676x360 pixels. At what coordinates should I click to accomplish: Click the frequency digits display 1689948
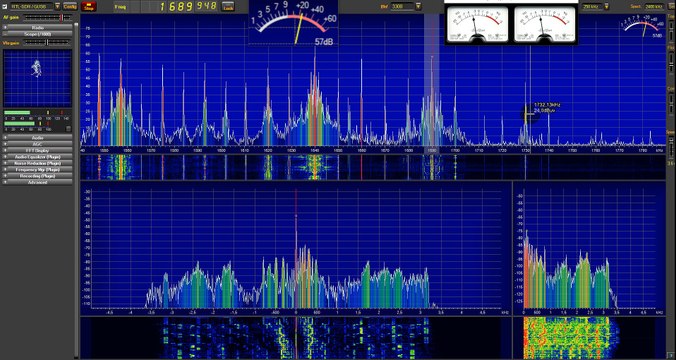(x=188, y=6)
